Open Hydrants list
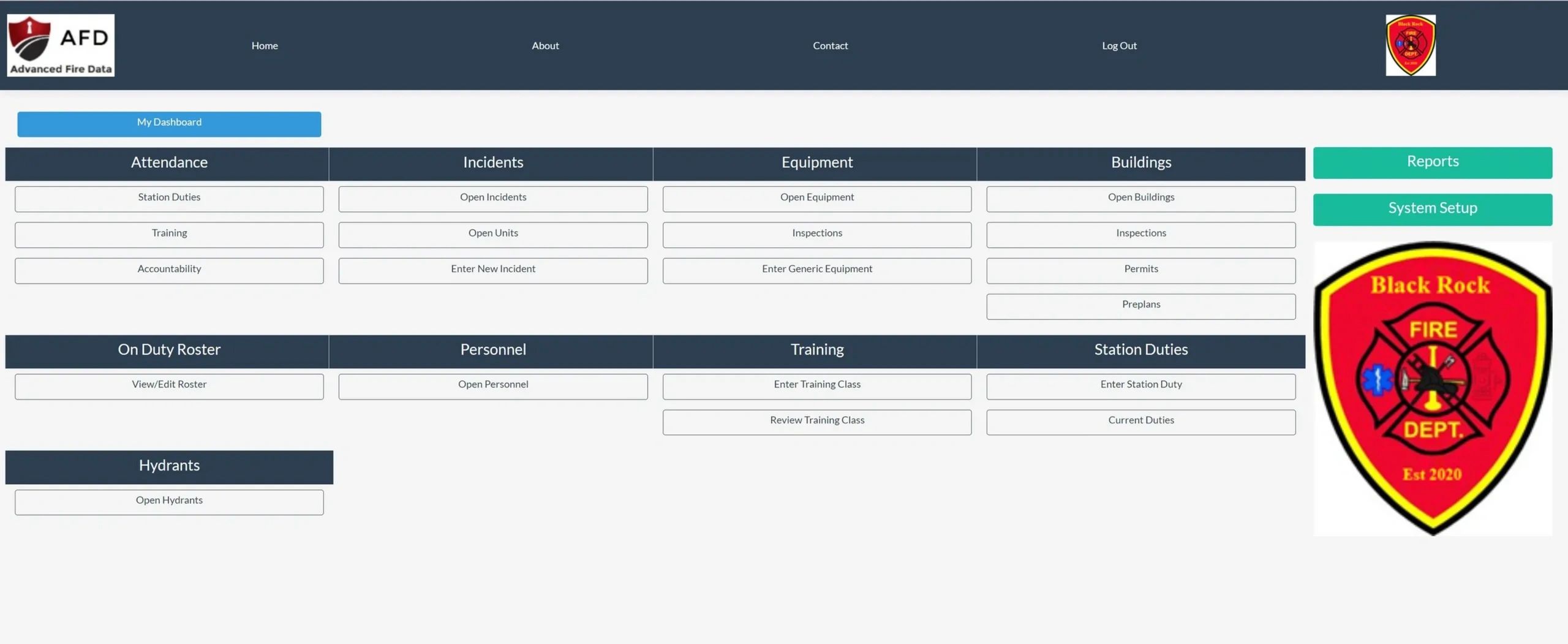Screen dimensions: 1568x644 169,501
